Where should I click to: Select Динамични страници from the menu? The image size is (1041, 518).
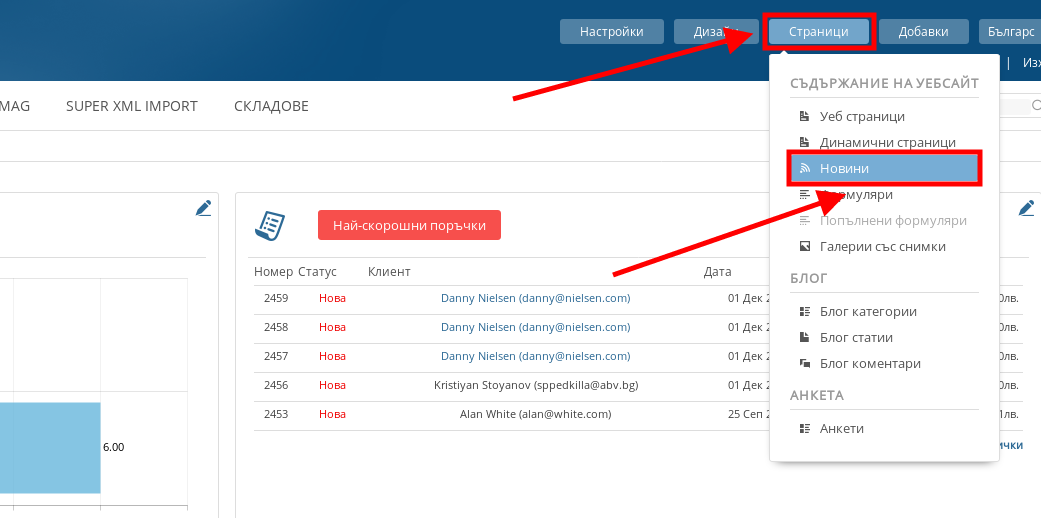[x=887, y=143]
